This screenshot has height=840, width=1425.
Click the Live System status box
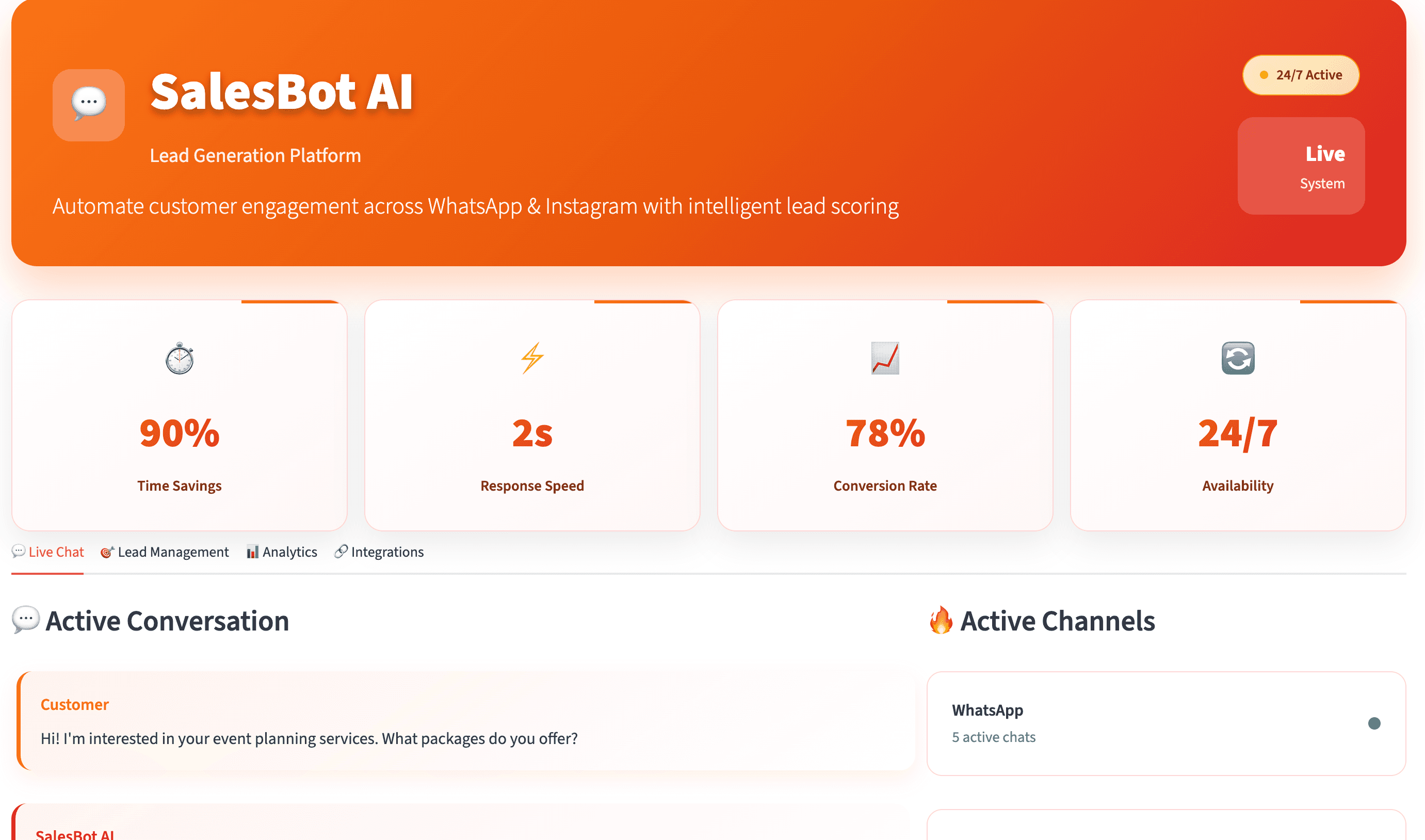1301,166
